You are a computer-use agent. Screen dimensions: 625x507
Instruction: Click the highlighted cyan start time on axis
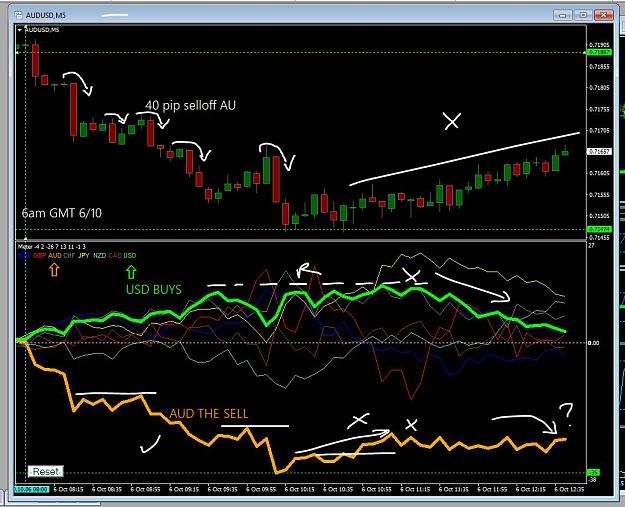31,489
